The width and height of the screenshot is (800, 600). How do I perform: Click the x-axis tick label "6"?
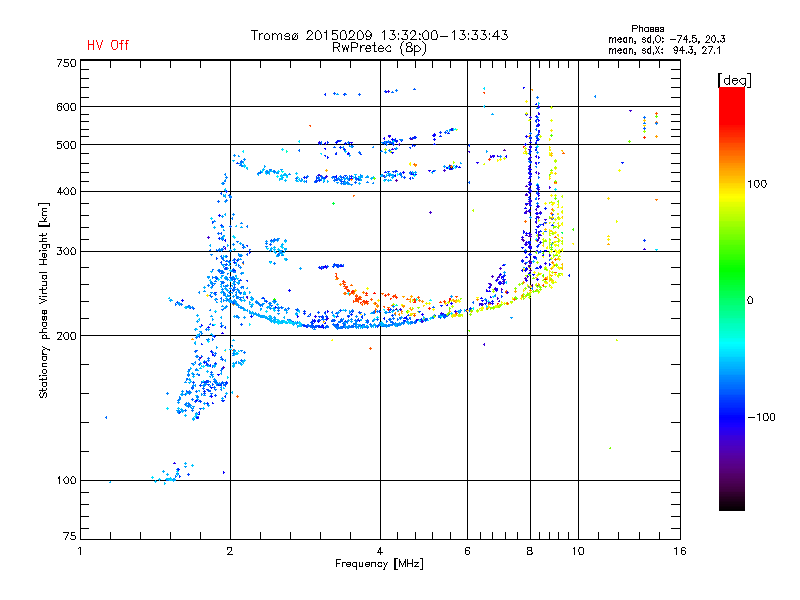[467, 551]
